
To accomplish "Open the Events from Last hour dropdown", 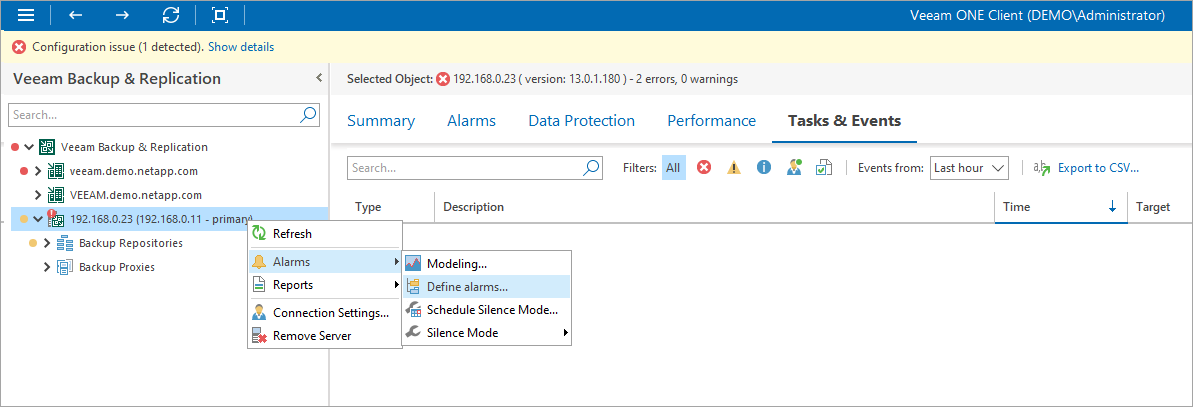I will 969,168.
